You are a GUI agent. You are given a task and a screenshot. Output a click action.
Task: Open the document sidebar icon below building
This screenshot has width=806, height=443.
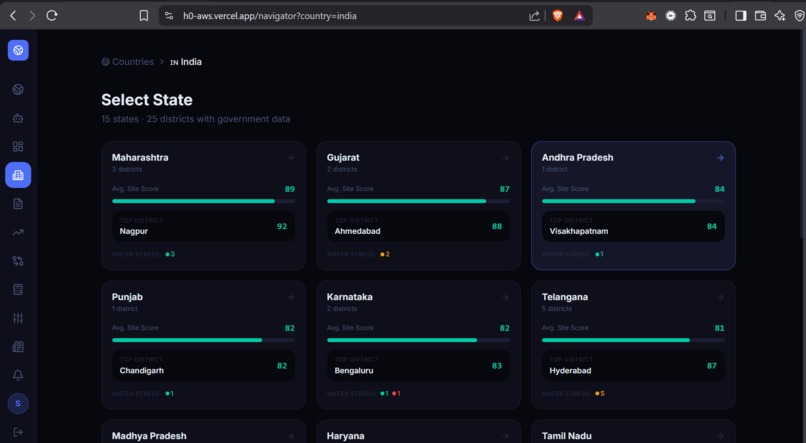[x=18, y=204]
